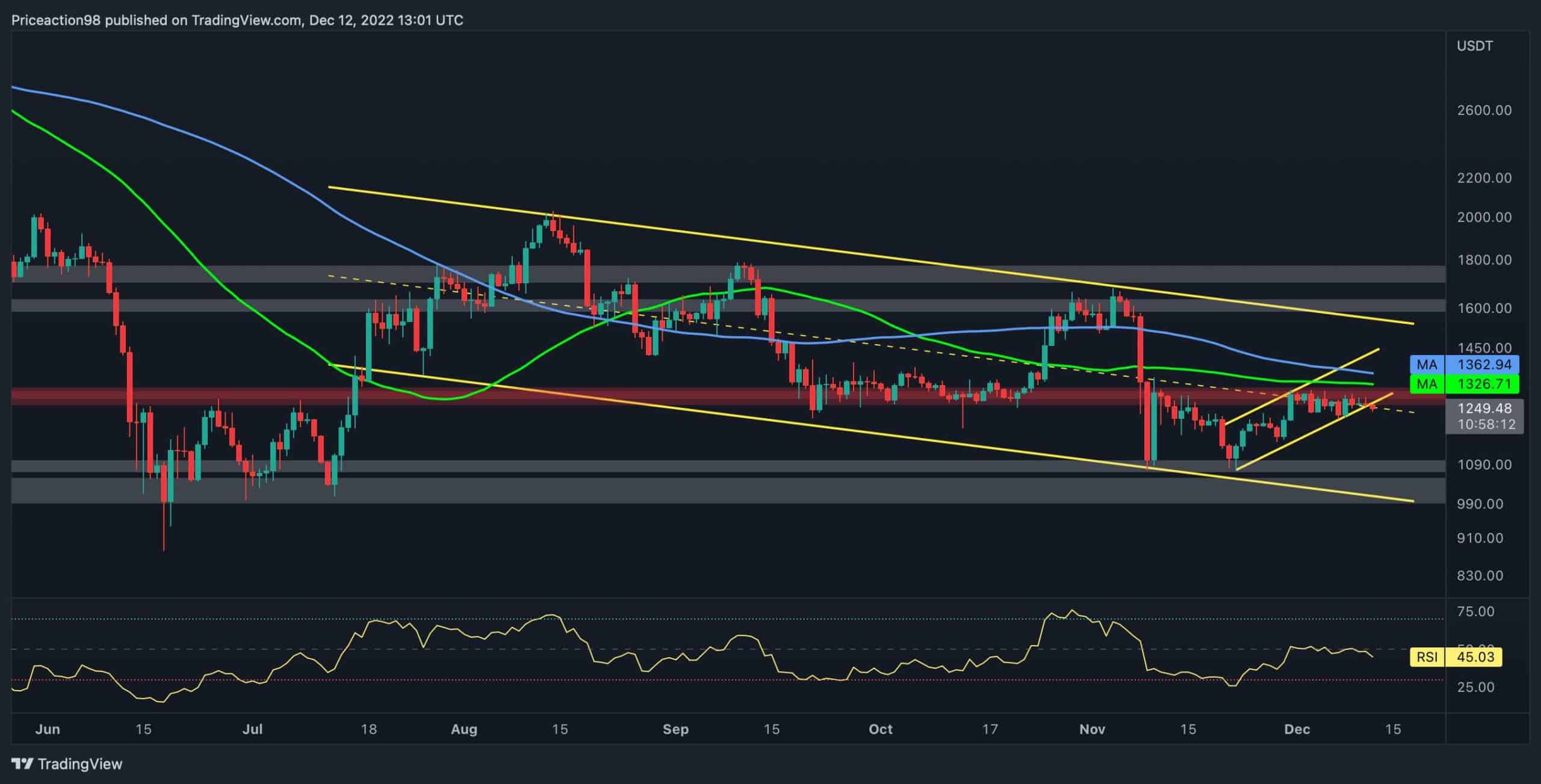Click the 1090.00 price axis label
Screen dimensions: 1541x784
[x=1484, y=465]
